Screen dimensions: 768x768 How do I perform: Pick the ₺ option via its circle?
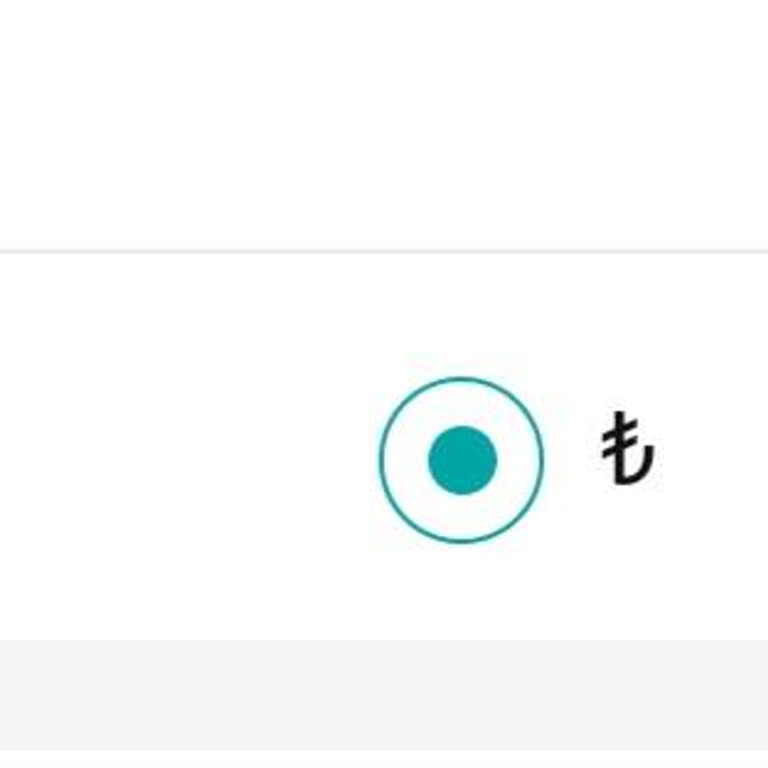(x=461, y=460)
